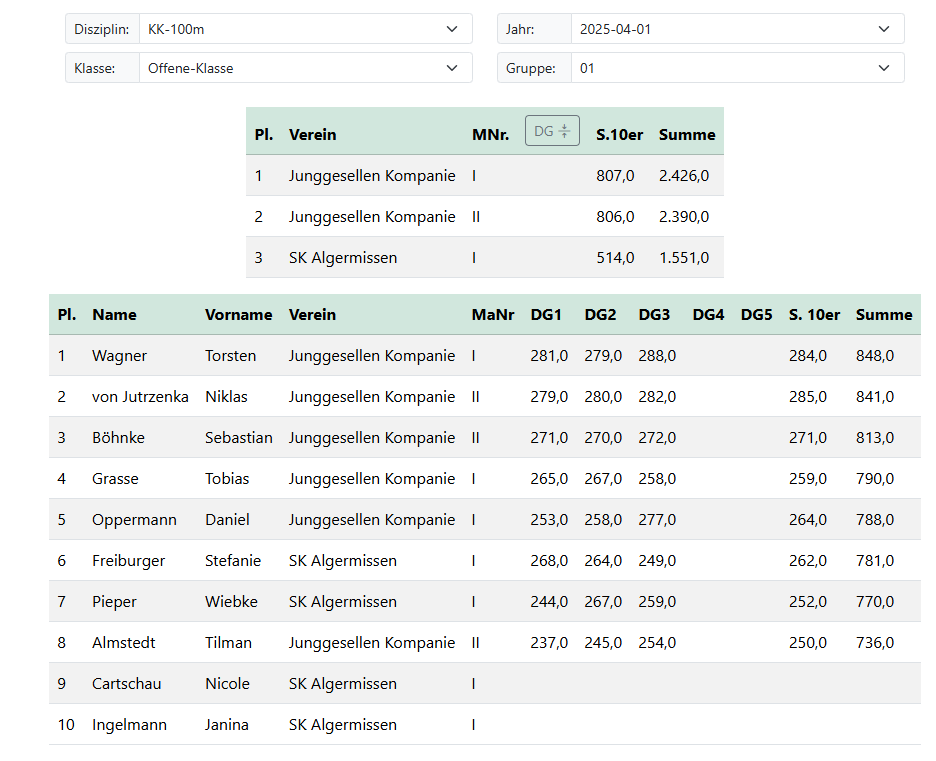Screen dimensions: 936x761
Task: Click the name von Jutrzenka
Action: coord(140,397)
